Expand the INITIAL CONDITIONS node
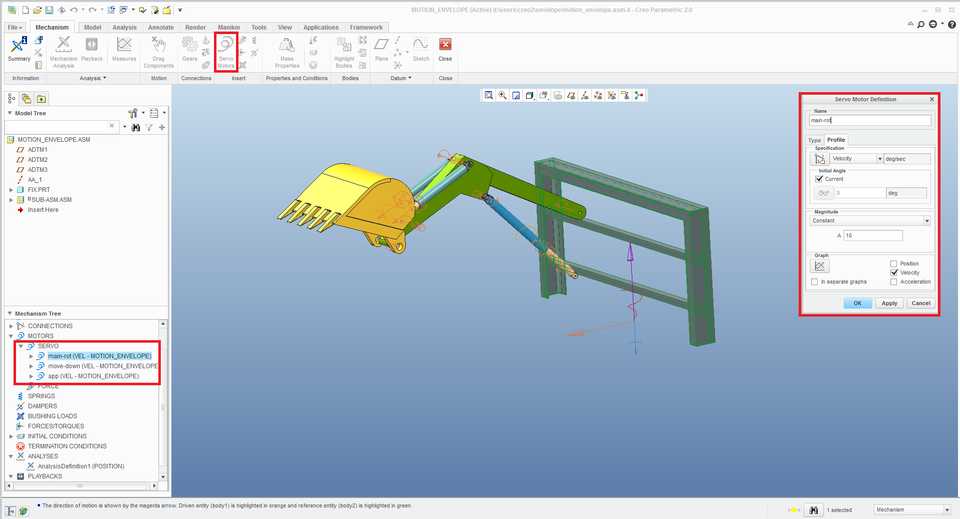The width and height of the screenshot is (960, 519). tap(11, 436)
